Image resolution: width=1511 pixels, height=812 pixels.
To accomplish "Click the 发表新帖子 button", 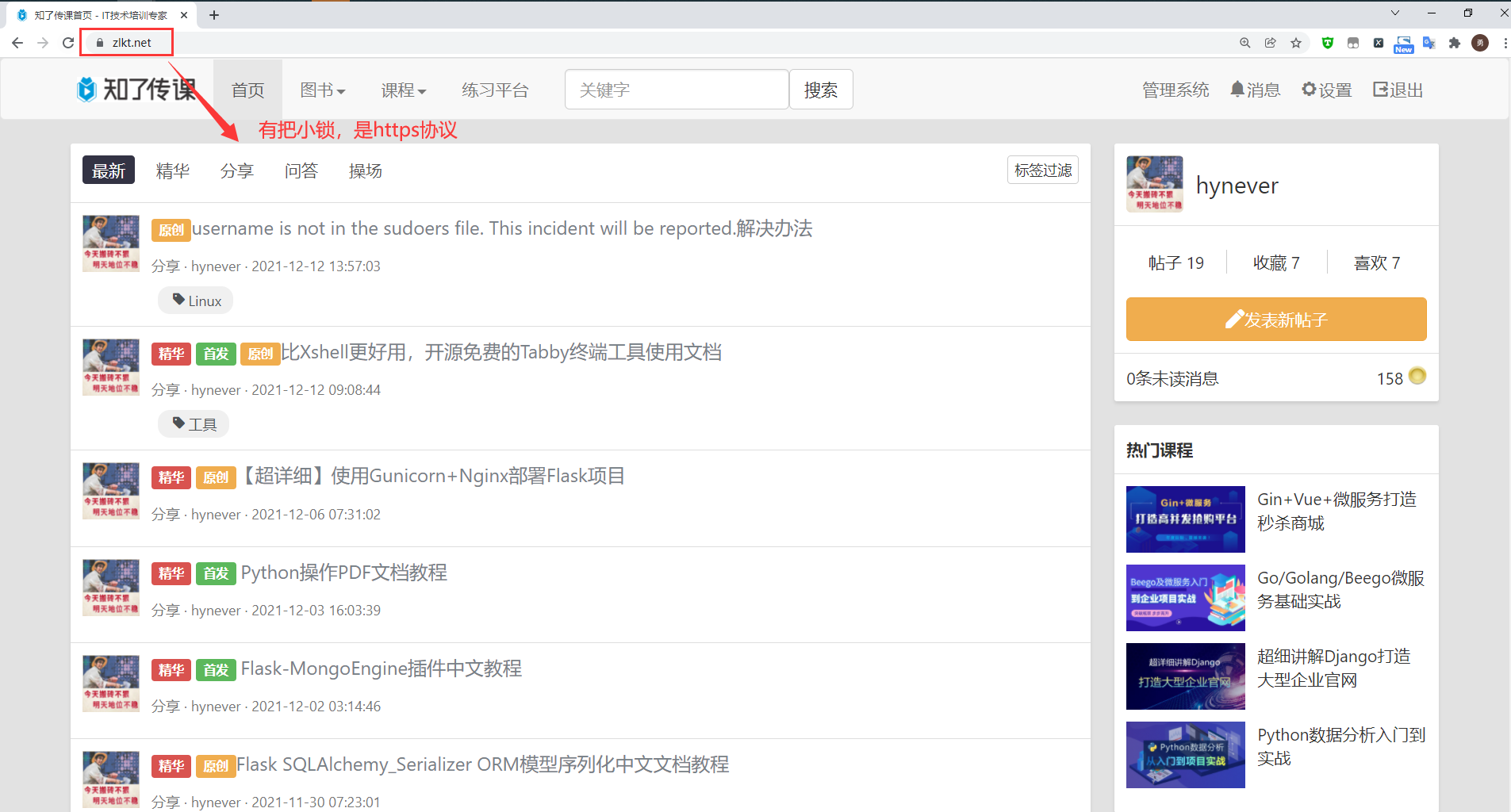I will (1275, 320).
